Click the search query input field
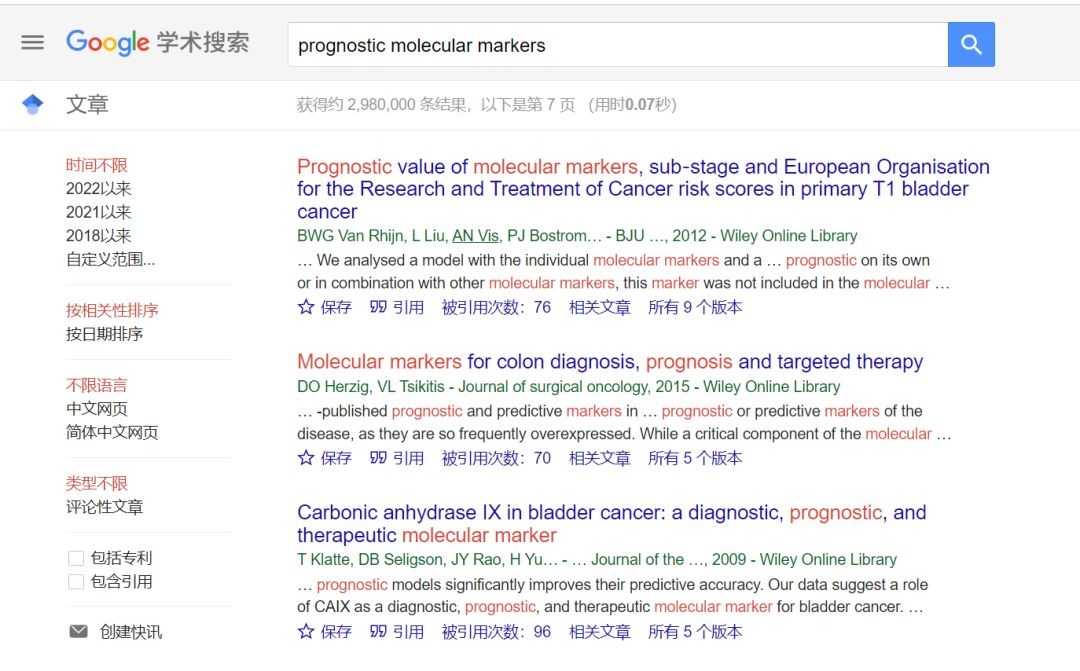 point(617,45)
